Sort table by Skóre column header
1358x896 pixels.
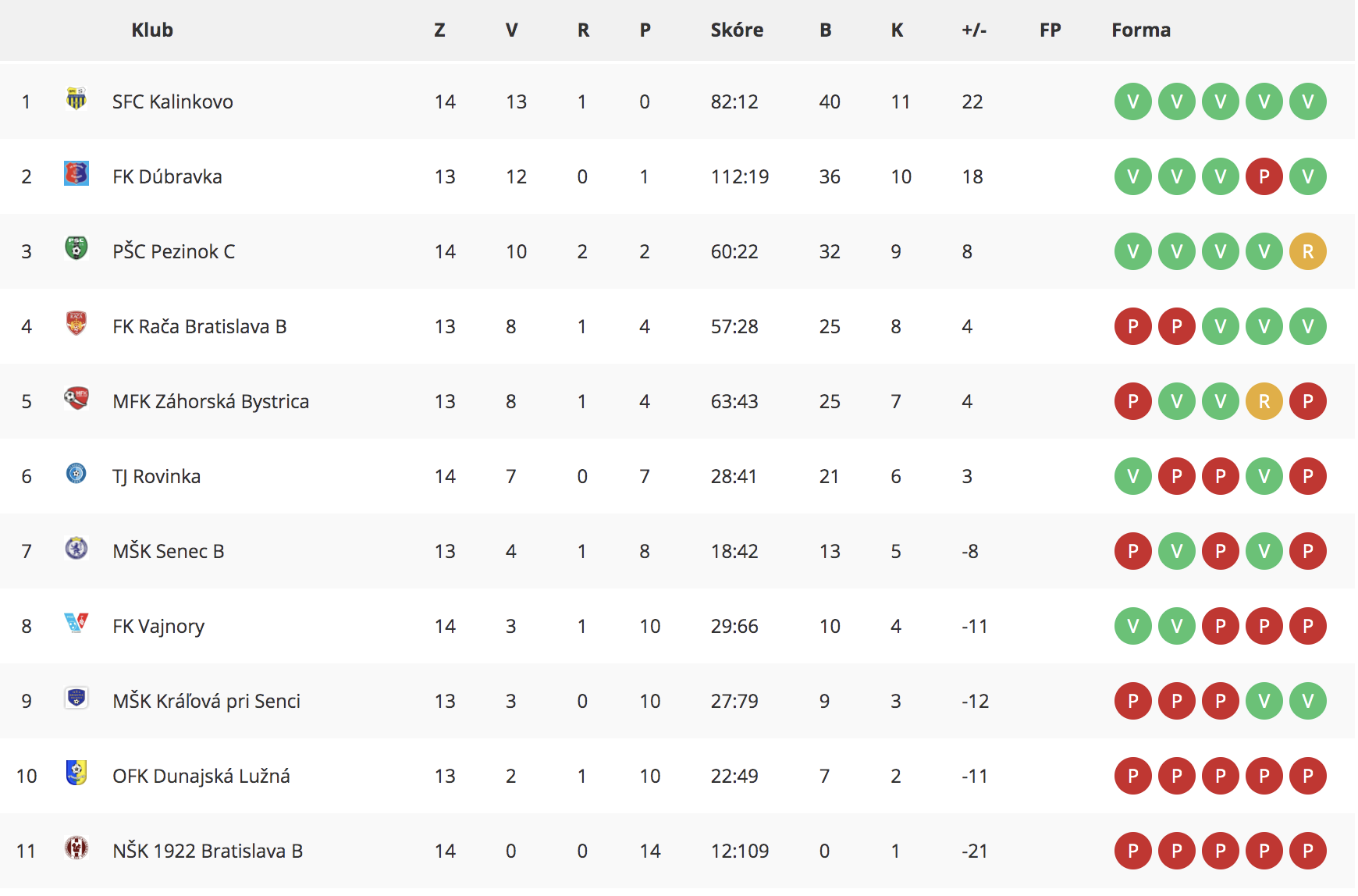pyautogui.click(x=737, y=30)
